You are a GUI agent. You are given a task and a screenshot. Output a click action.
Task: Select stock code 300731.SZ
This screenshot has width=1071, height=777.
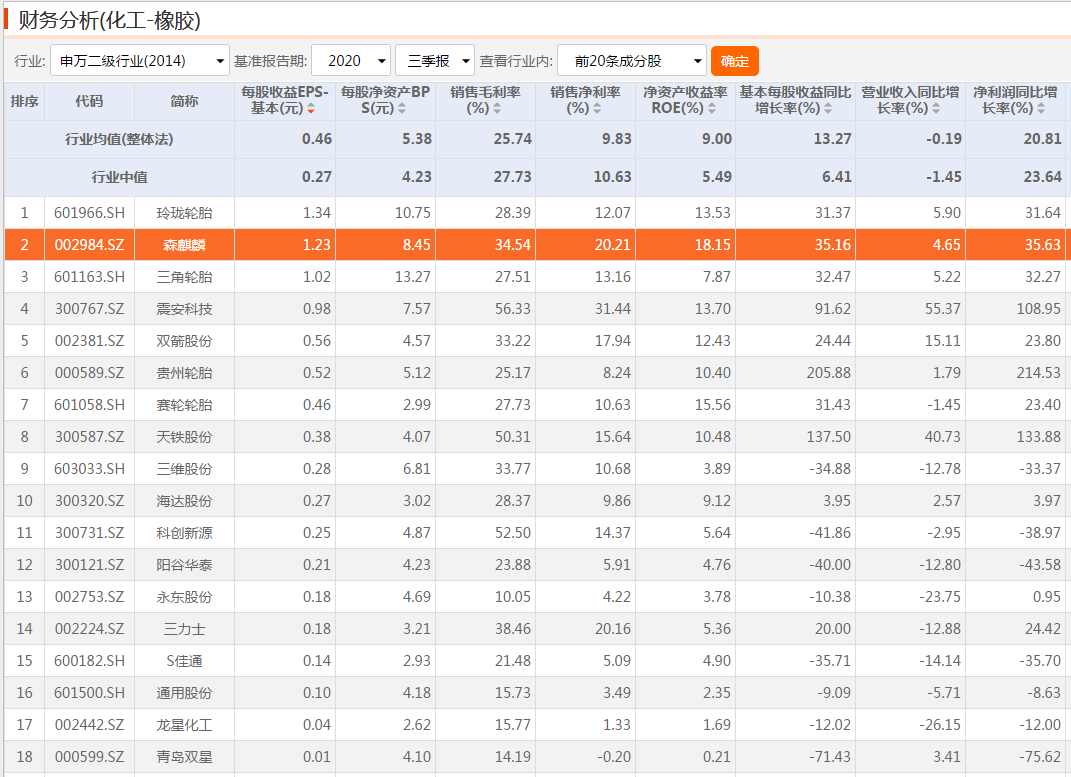(89, 533)
